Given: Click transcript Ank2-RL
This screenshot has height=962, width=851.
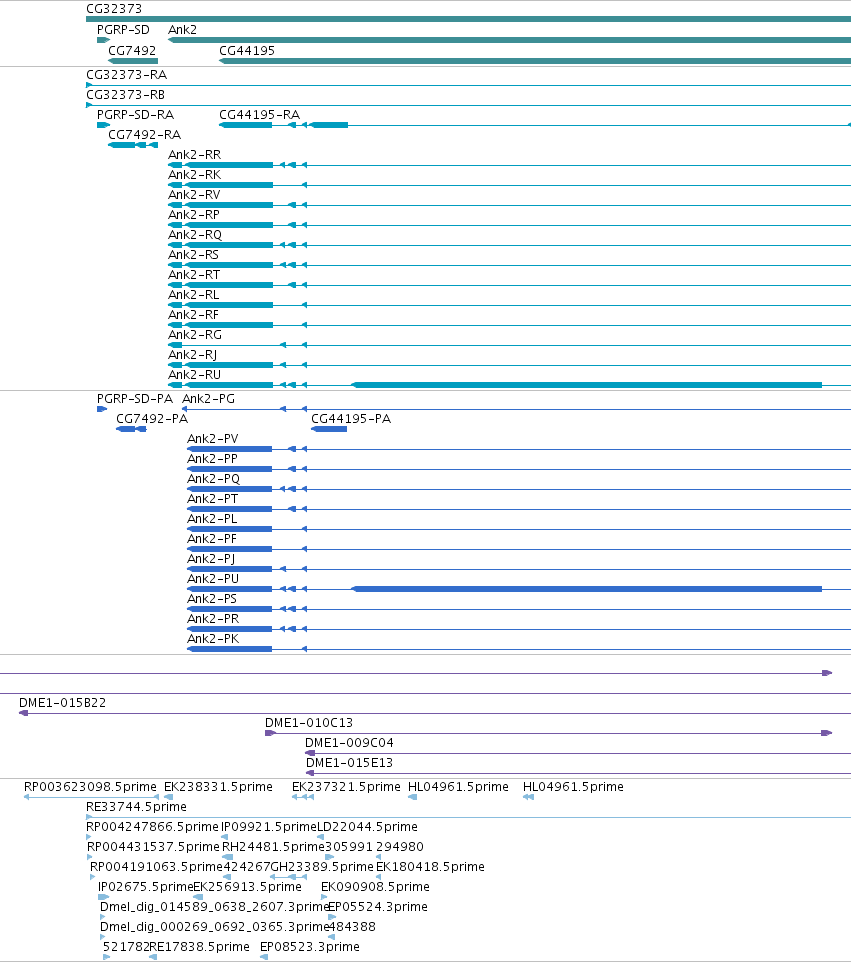Looking at the screenshot, I should [x=193, y=294].
